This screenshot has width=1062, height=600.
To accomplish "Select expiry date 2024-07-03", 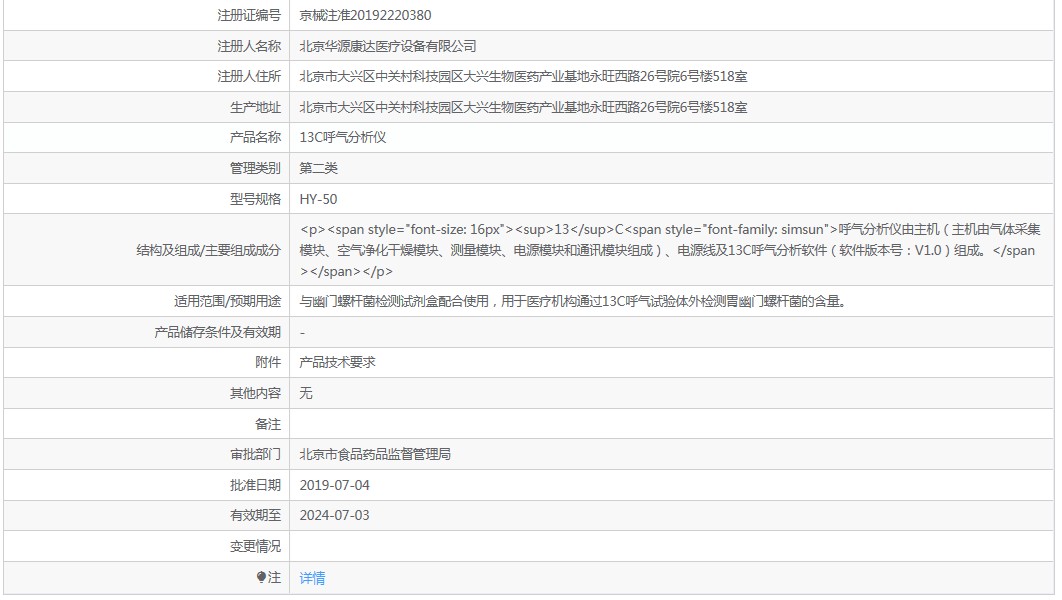I will pos(335,515).
